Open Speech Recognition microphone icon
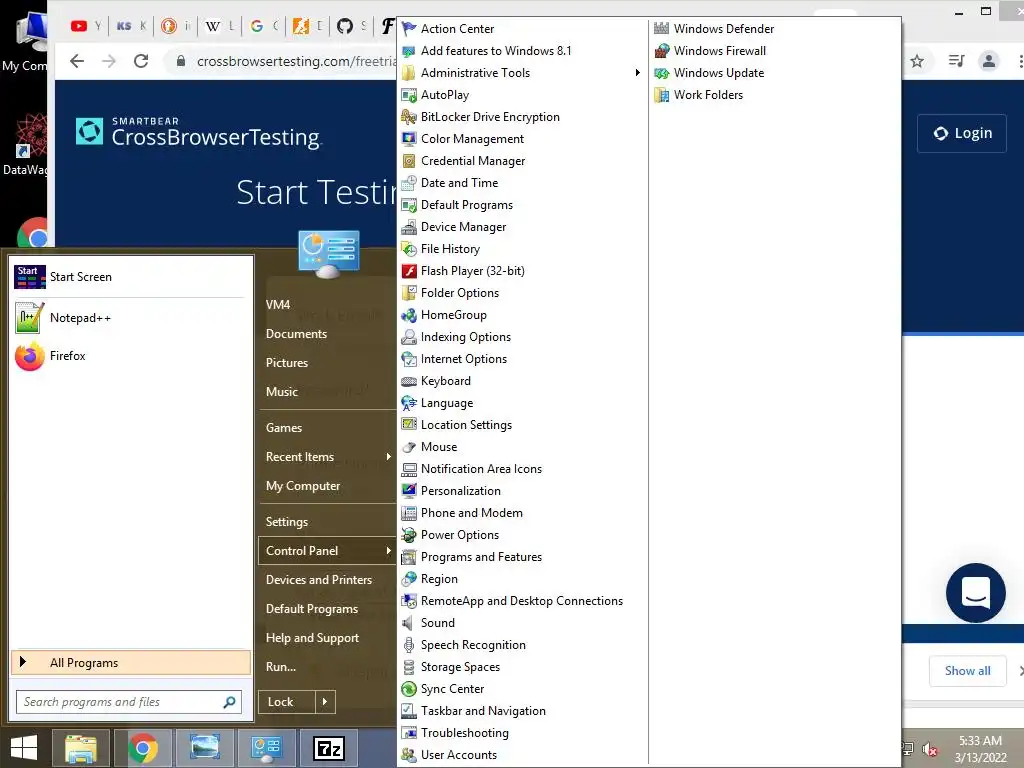The image size is (1024, 768). click(x=409, y=645)
